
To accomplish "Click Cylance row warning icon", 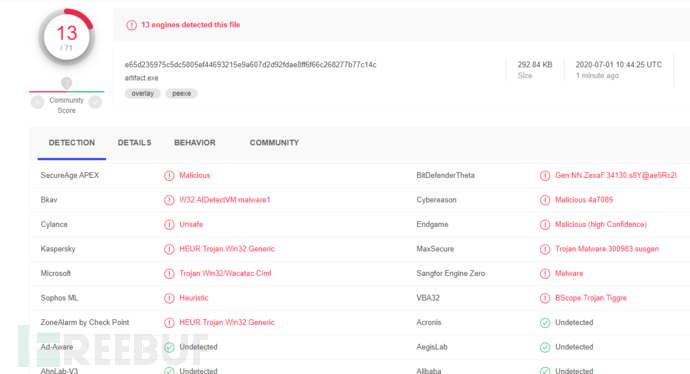I will tap(169, 225).
